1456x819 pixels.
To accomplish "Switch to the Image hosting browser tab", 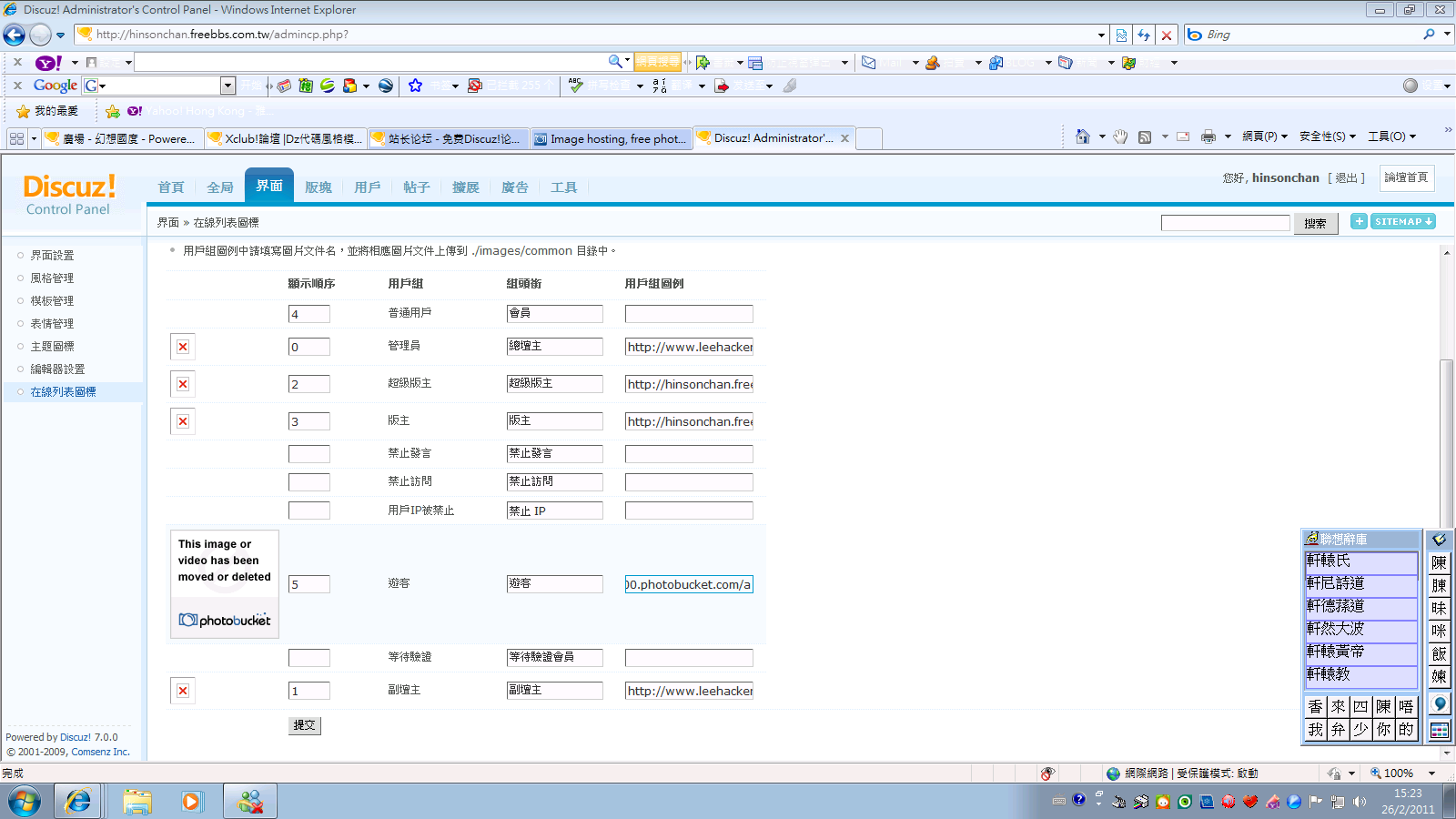I will point(611,138).
